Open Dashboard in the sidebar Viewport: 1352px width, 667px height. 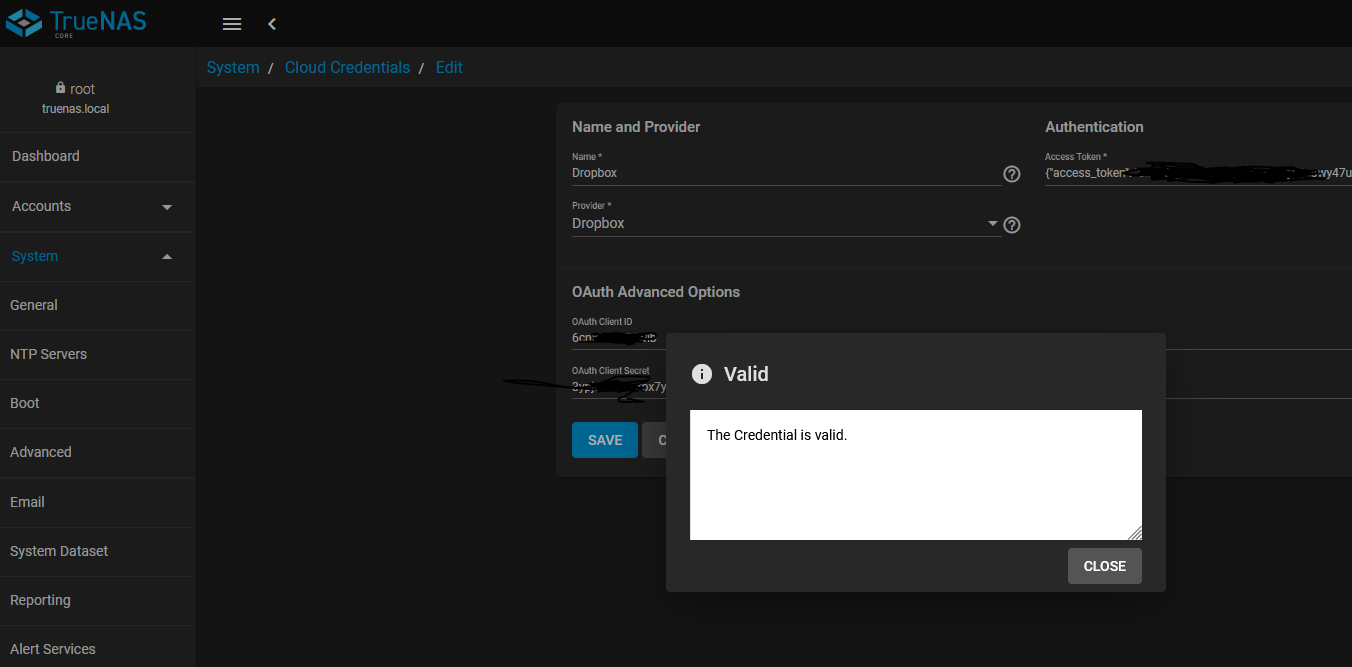point(97,157)
